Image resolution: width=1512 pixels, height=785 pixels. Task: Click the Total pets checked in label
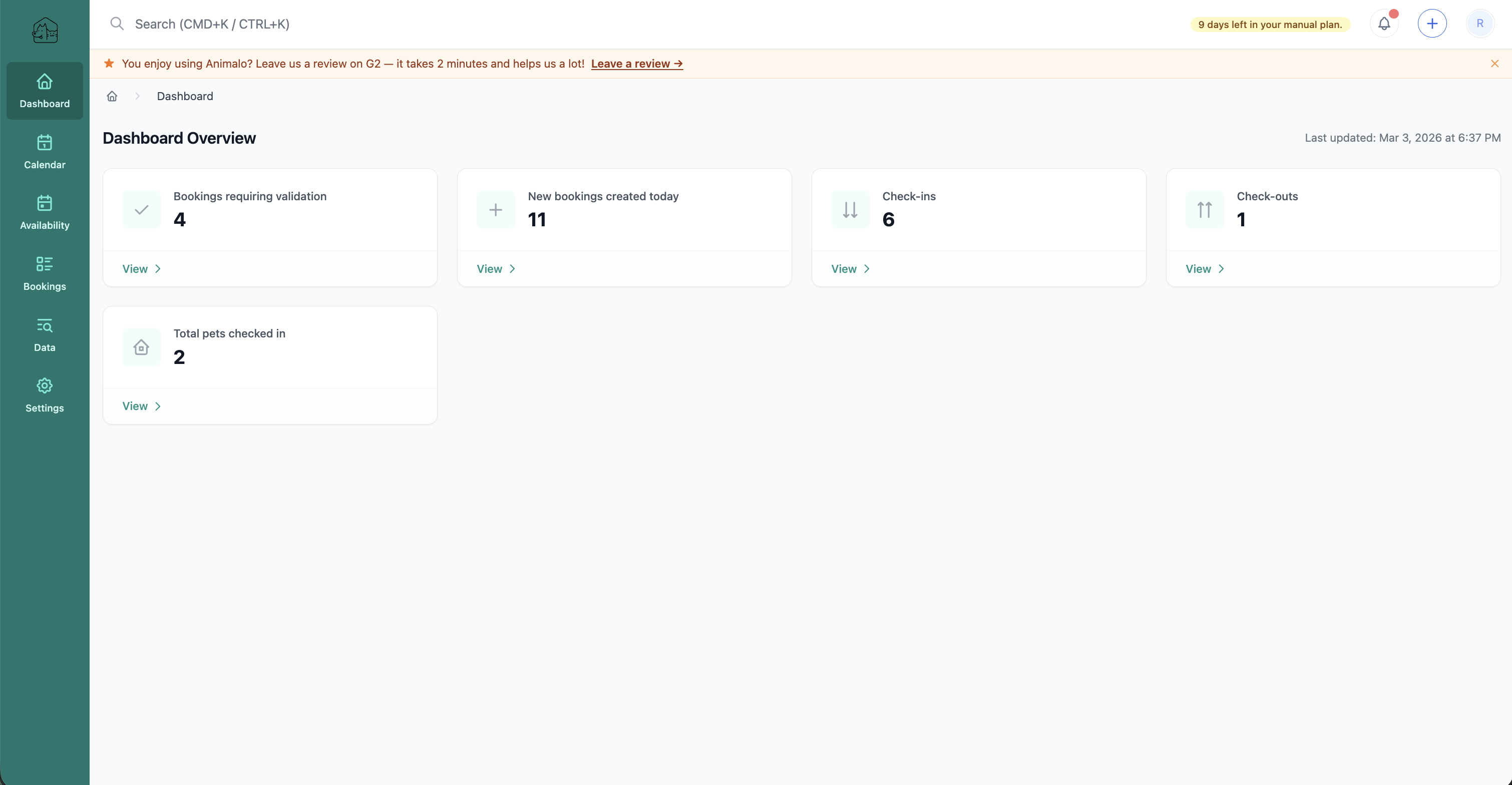click(229, 333)
